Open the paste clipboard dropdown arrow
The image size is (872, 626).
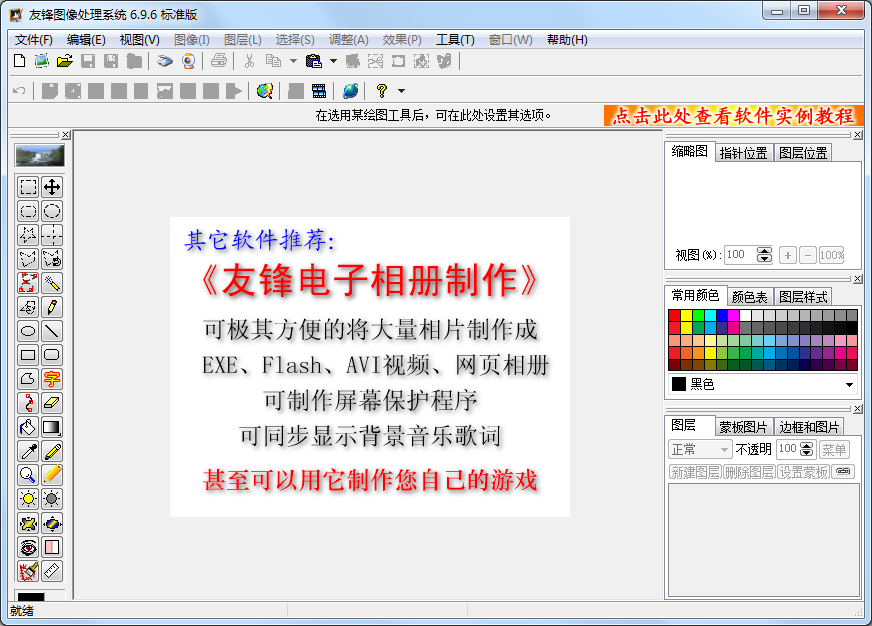pyautogui.click(x=333, y=61)
